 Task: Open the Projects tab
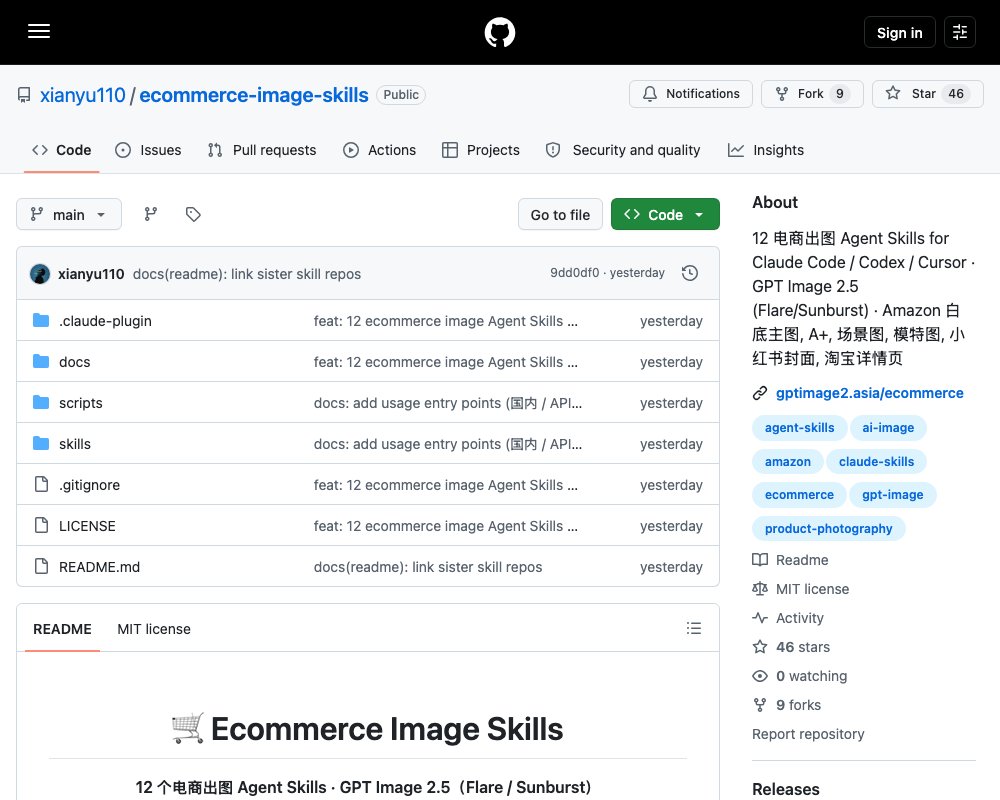(x=481, y=150)
